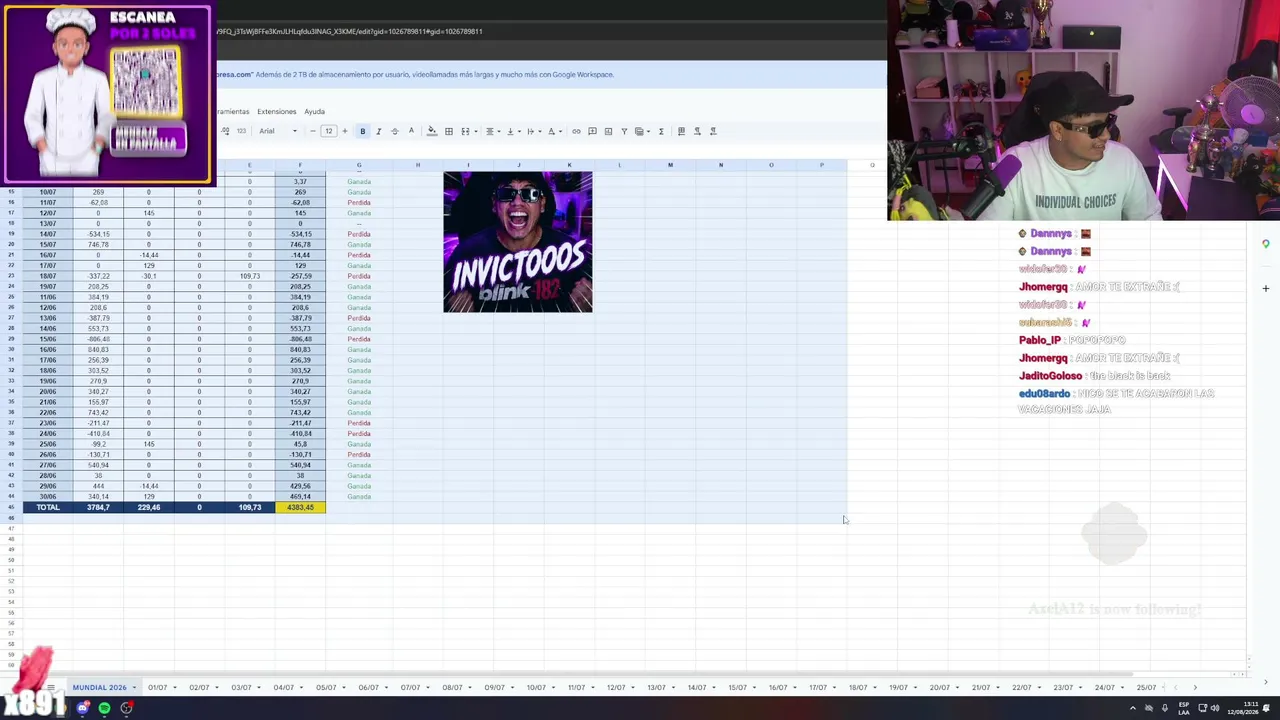Screen dimensions: 1280x720
Task: Click the plus add-ons side panel icon
Action: coord(1265,289)
